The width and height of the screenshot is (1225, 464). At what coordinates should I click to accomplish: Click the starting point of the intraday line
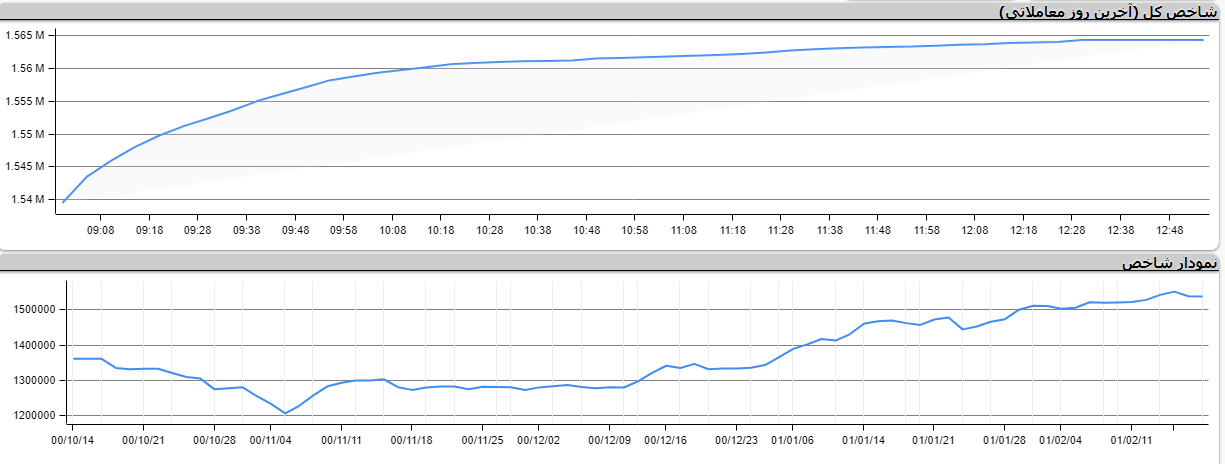pyautogui.click(x=63, y=202)
